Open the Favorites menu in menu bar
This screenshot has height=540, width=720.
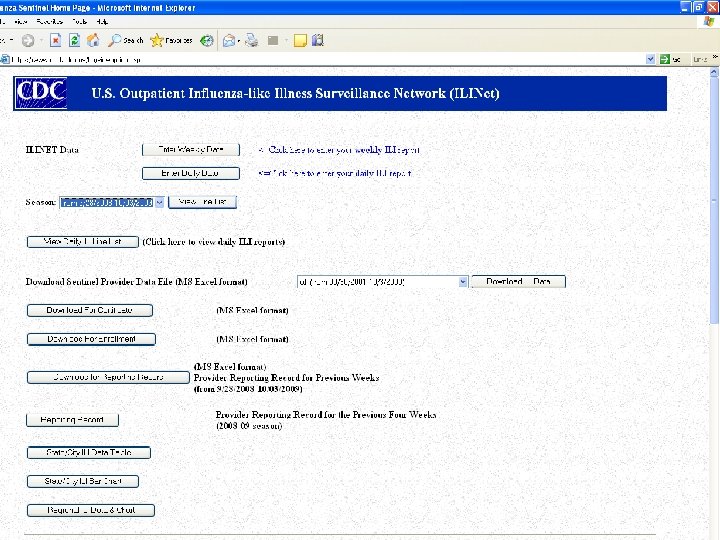[49, 22]
